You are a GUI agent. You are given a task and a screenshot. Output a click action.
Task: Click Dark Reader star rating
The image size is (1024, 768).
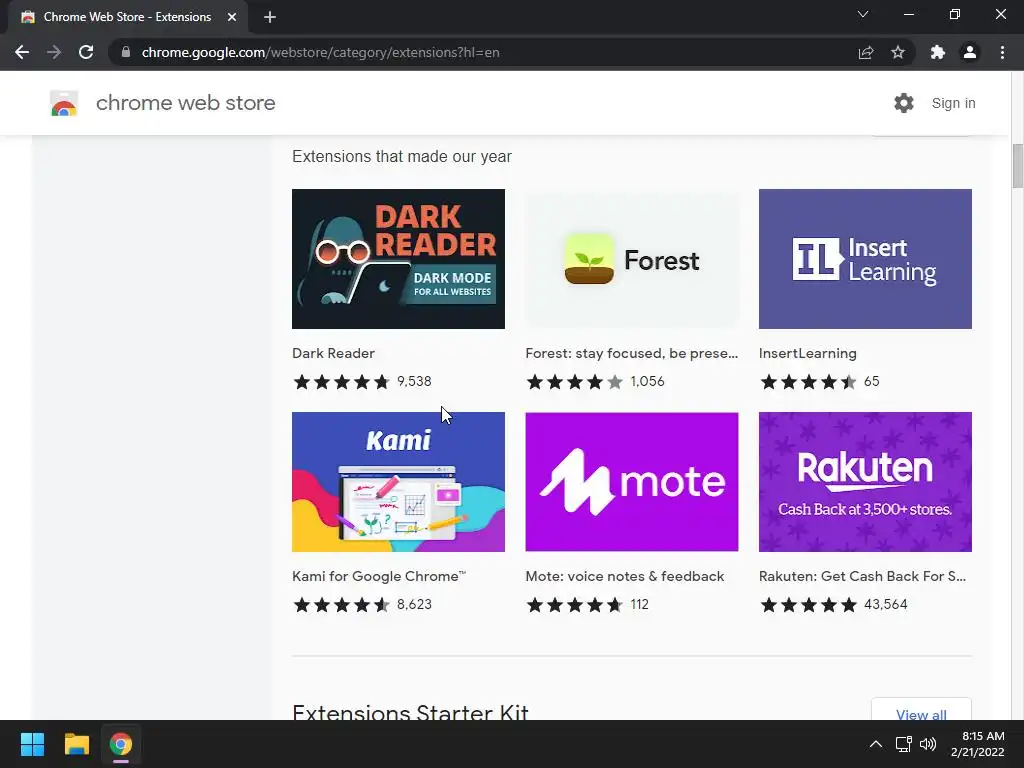pyautogui.click(x=342, y=381)
